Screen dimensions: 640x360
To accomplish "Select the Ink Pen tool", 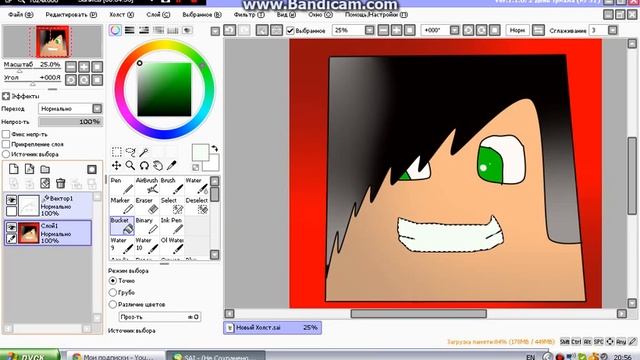I will [x=172, y=225].
